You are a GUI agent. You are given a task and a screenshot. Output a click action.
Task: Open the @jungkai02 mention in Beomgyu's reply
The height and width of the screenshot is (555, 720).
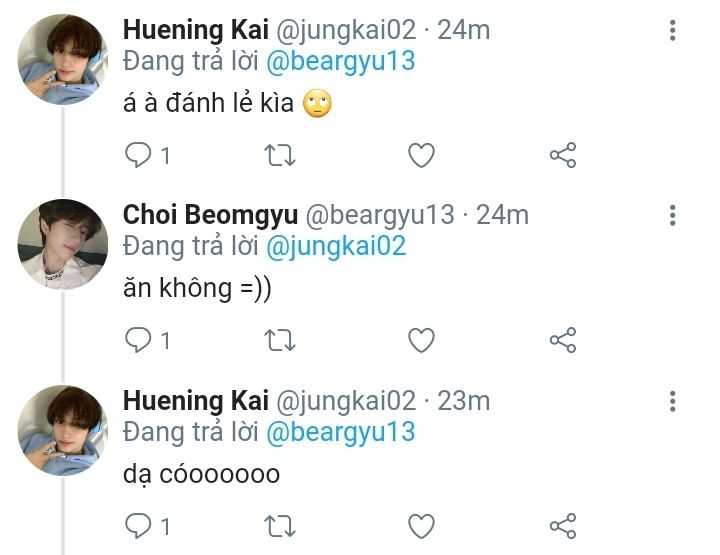335,246
